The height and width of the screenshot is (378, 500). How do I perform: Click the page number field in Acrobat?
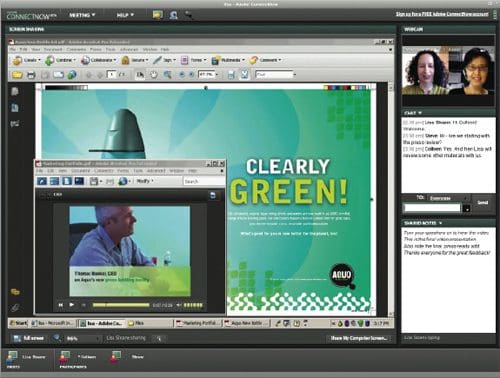click(111, 74)
